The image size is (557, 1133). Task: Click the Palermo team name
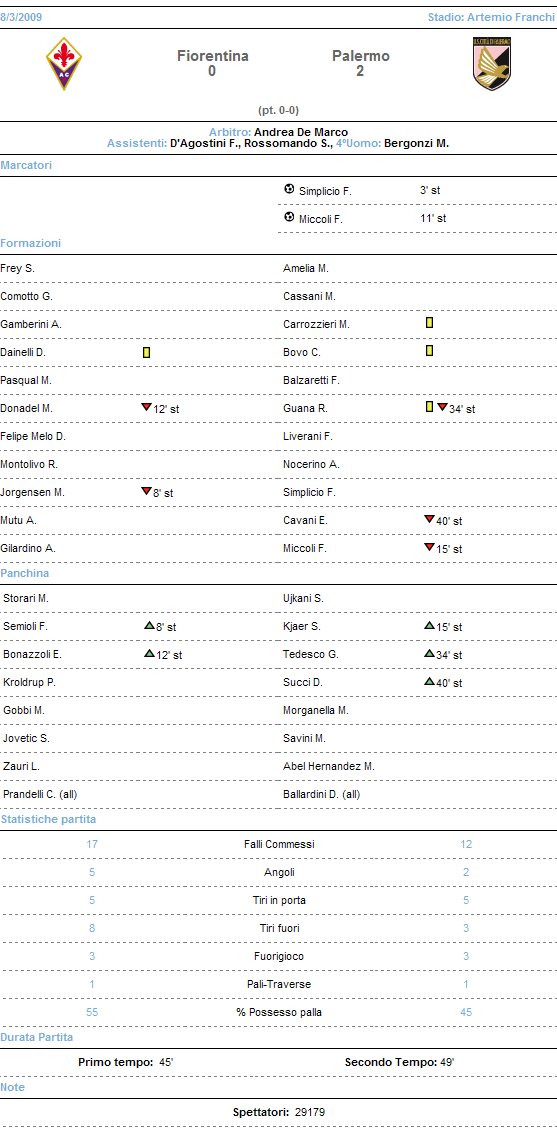pos(360,56)
